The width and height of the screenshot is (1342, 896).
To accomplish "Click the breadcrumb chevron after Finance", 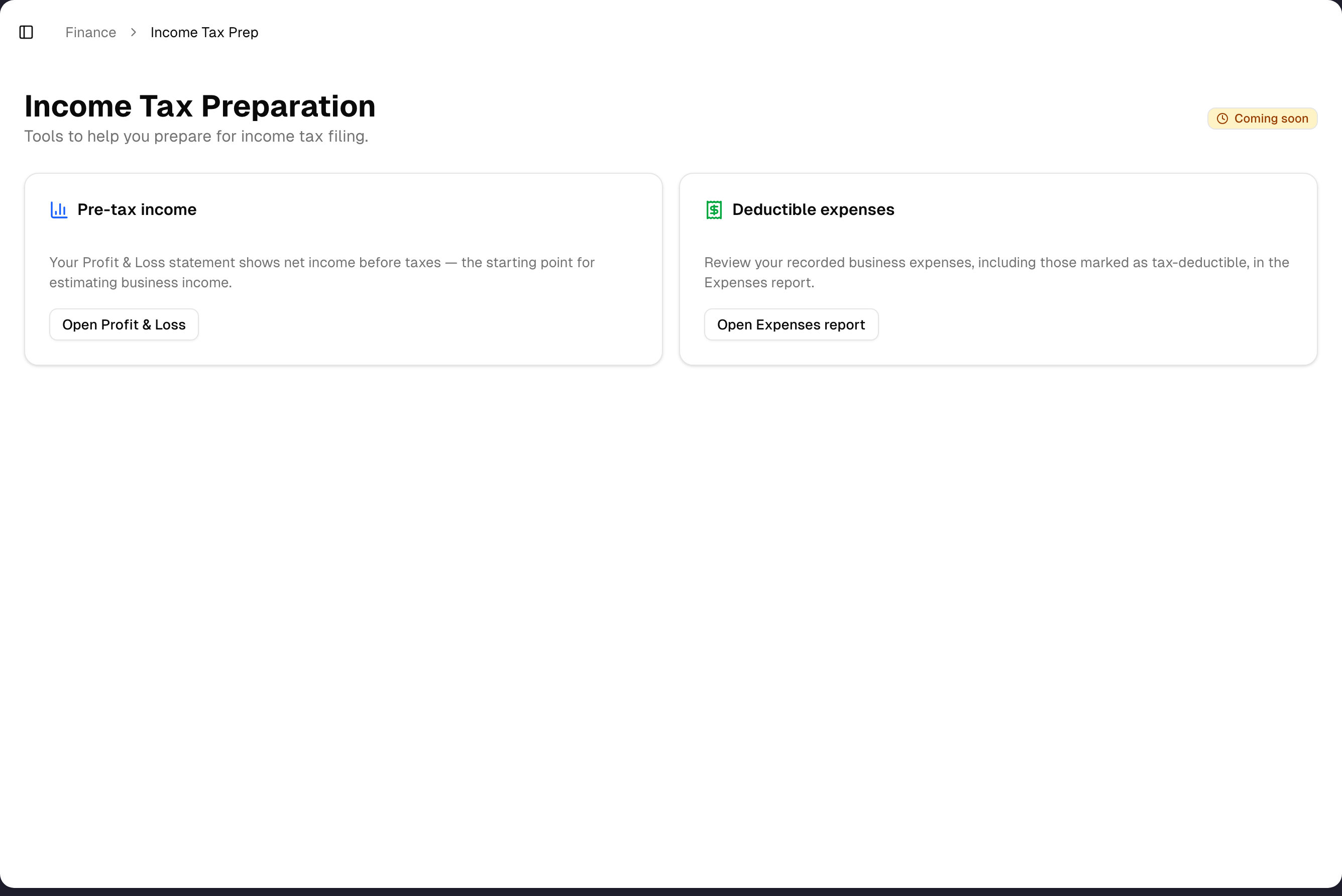I will (x=133, y=33).
